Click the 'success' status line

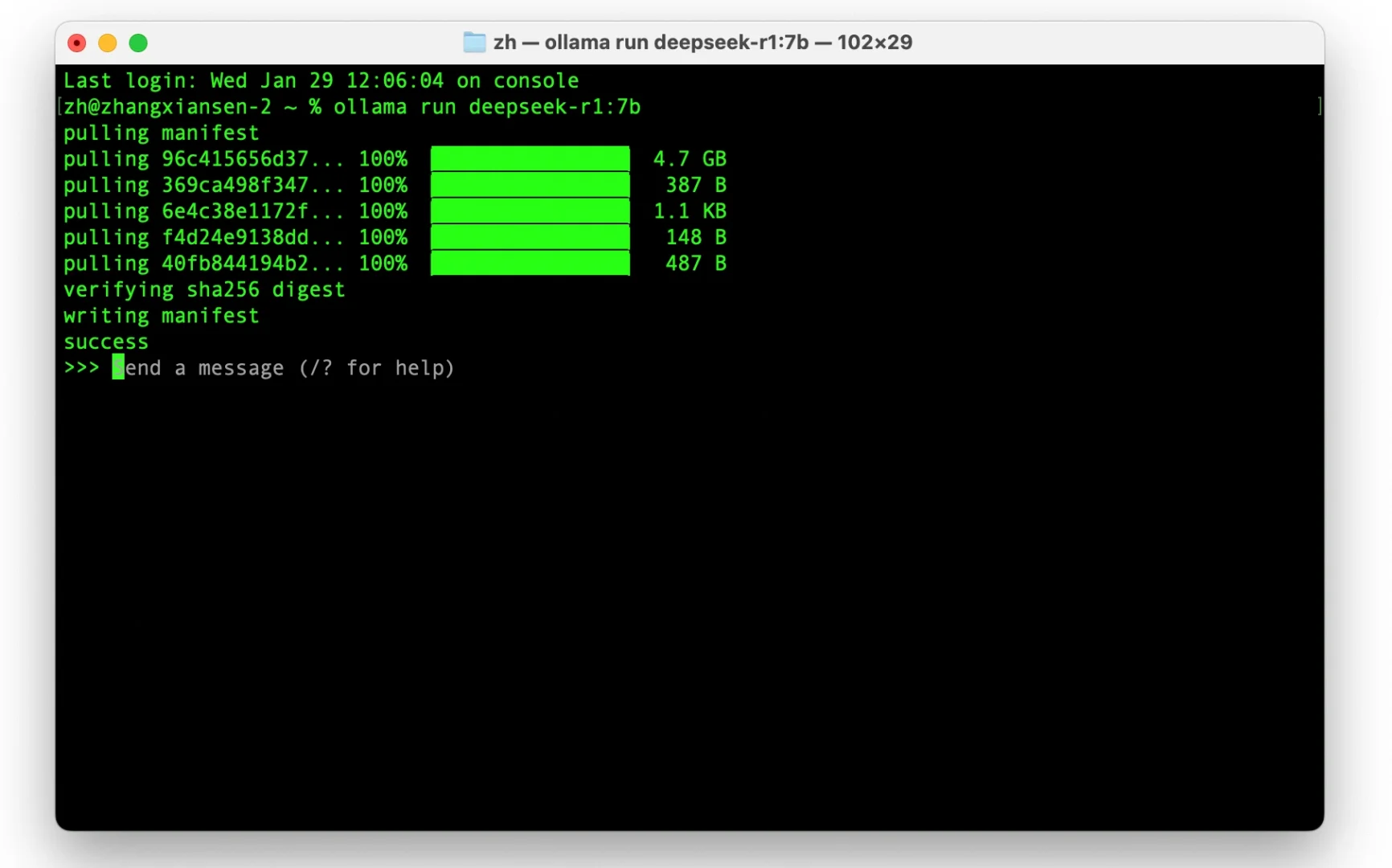coord(106,342)
